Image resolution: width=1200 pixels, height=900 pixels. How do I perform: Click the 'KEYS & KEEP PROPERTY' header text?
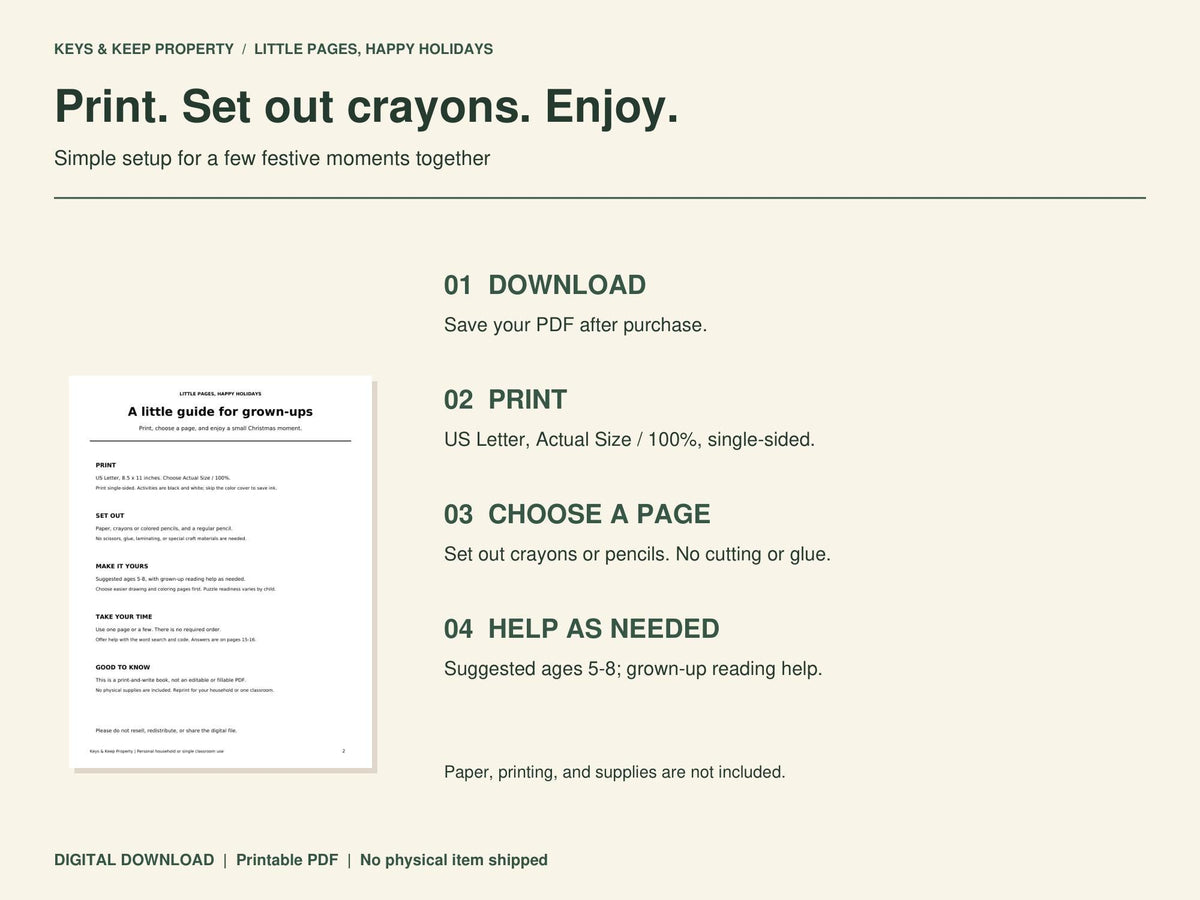[144, 49]
